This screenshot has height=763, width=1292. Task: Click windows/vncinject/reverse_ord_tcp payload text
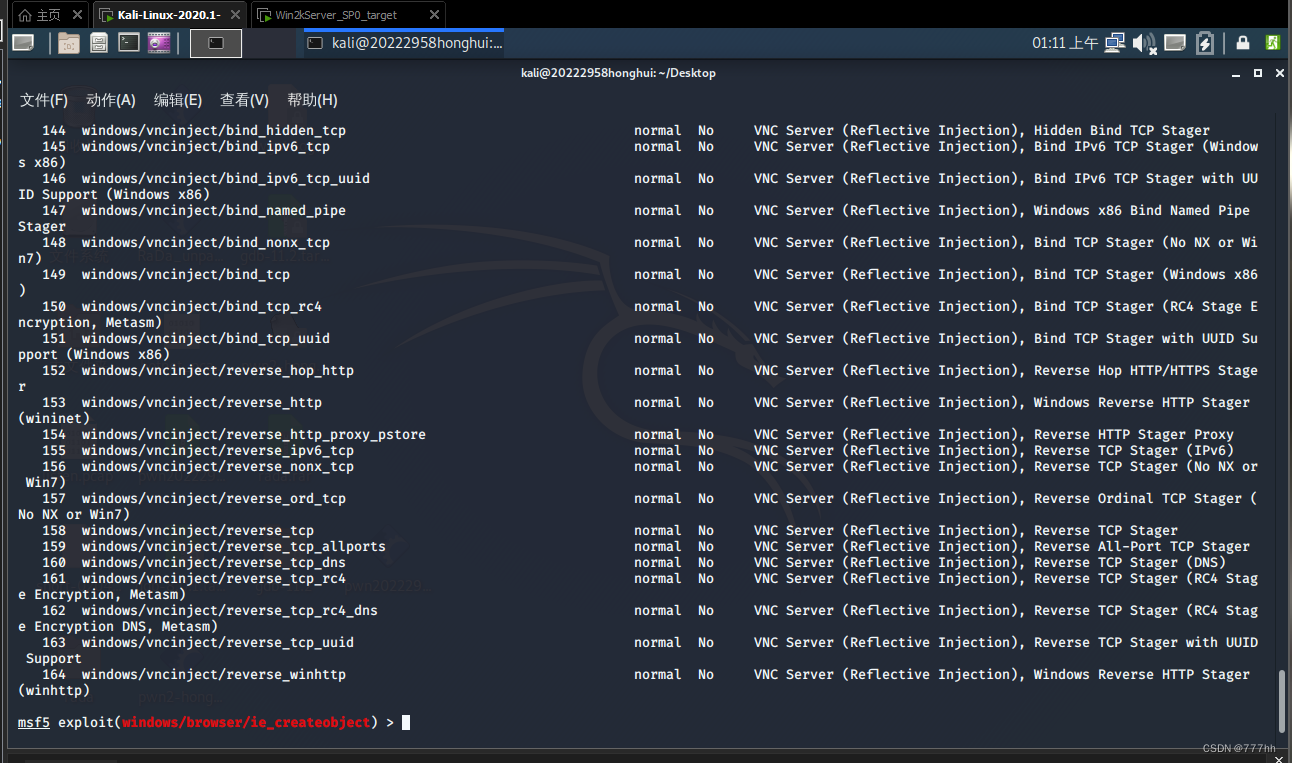(214, 499)
